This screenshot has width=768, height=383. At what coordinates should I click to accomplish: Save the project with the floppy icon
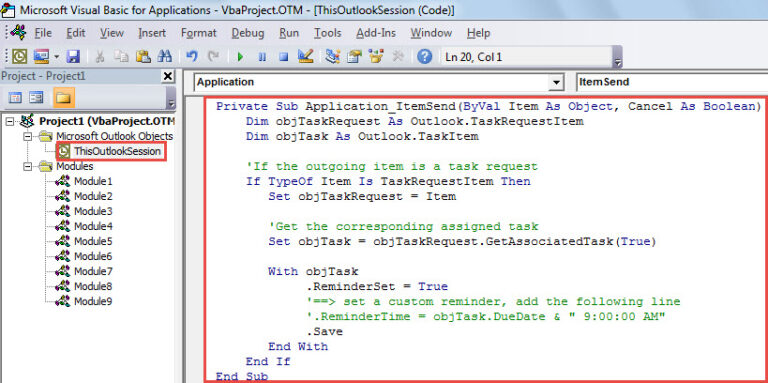pos(73,57)
